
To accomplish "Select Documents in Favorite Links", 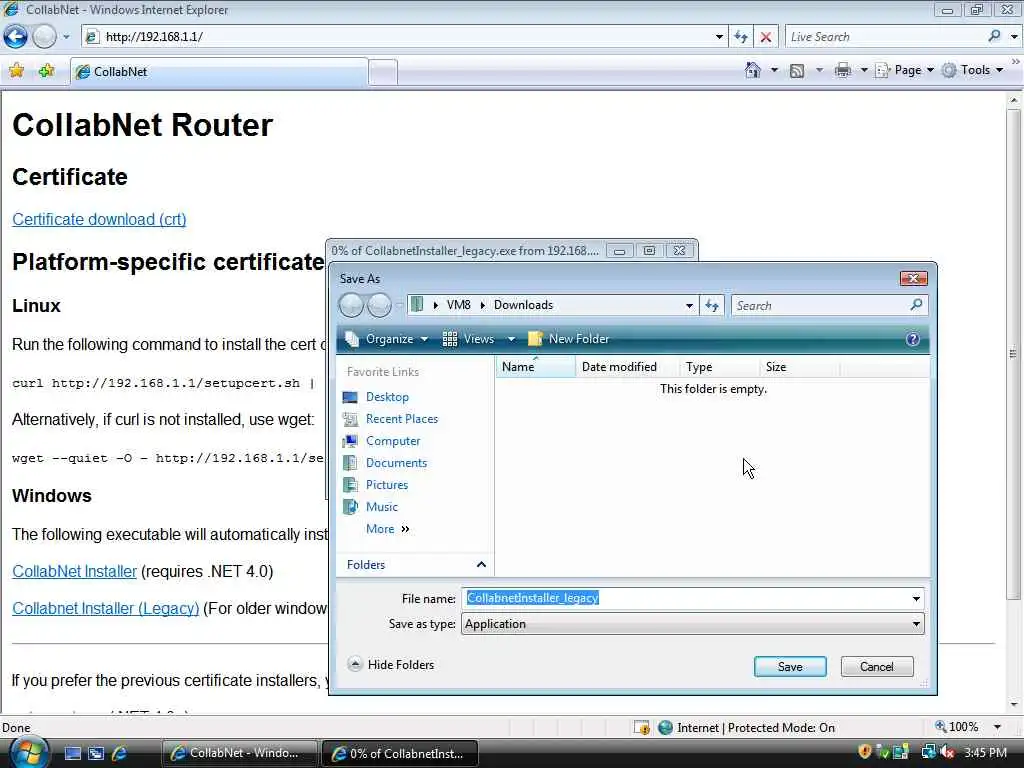I will 396,463.
